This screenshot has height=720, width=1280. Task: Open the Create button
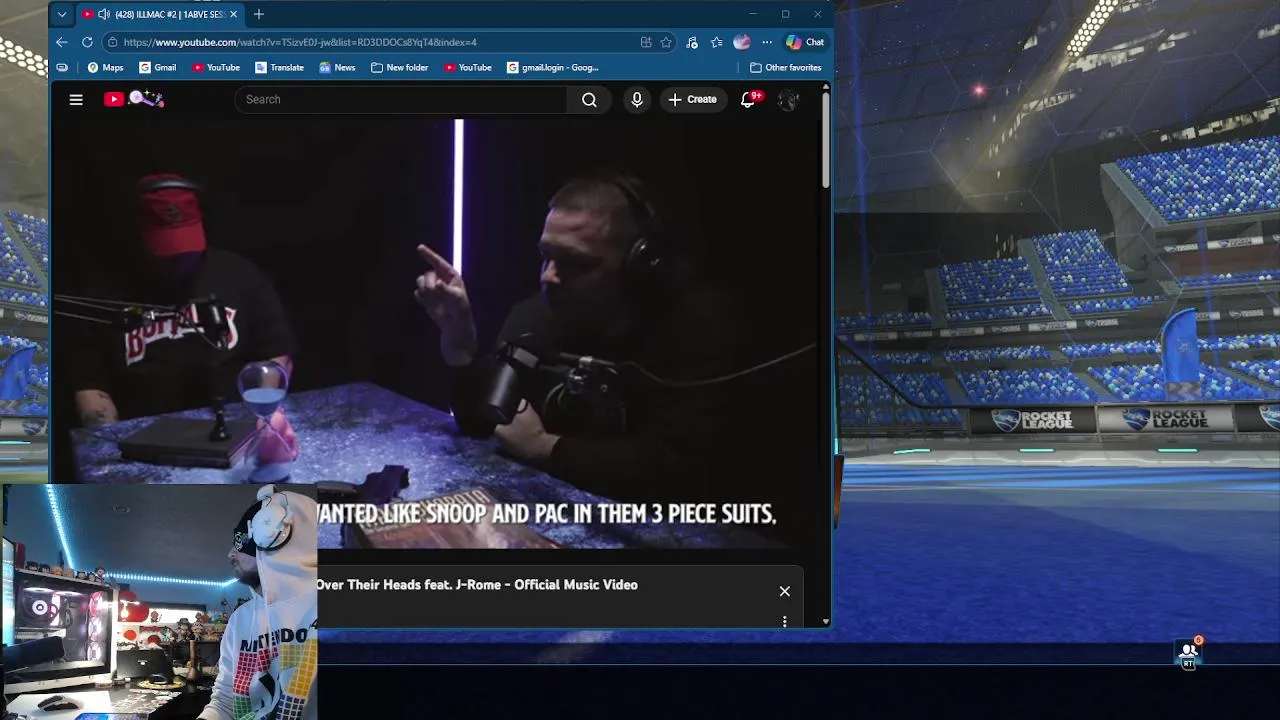pos(692,99)
